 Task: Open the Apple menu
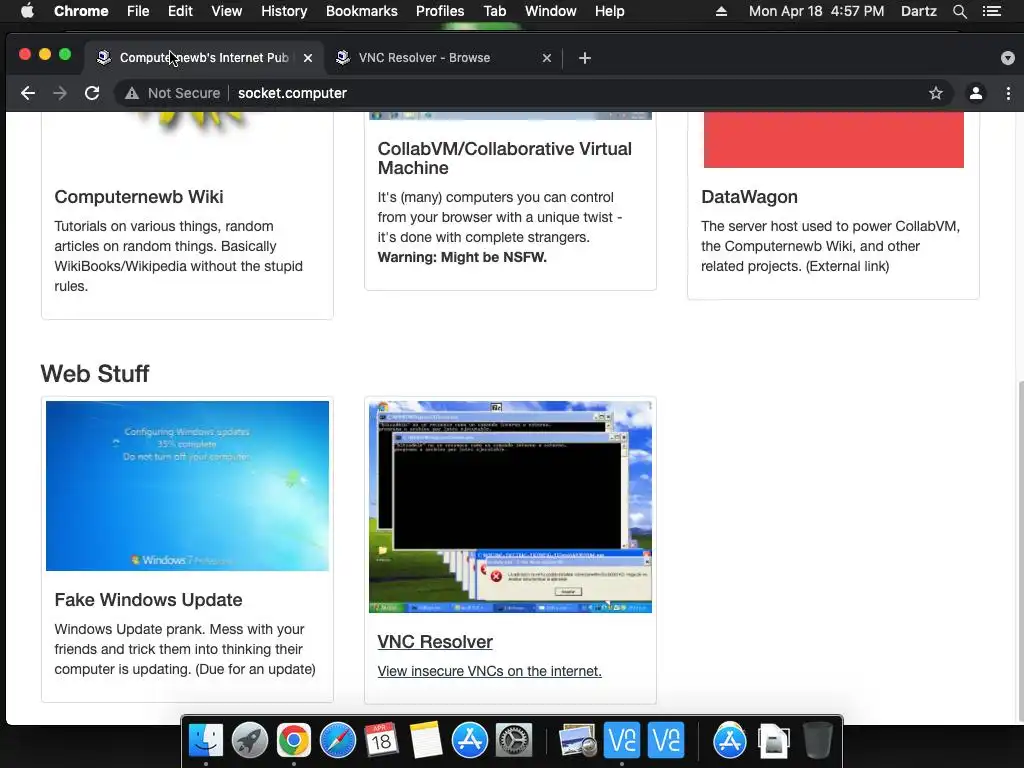point(27,11)
